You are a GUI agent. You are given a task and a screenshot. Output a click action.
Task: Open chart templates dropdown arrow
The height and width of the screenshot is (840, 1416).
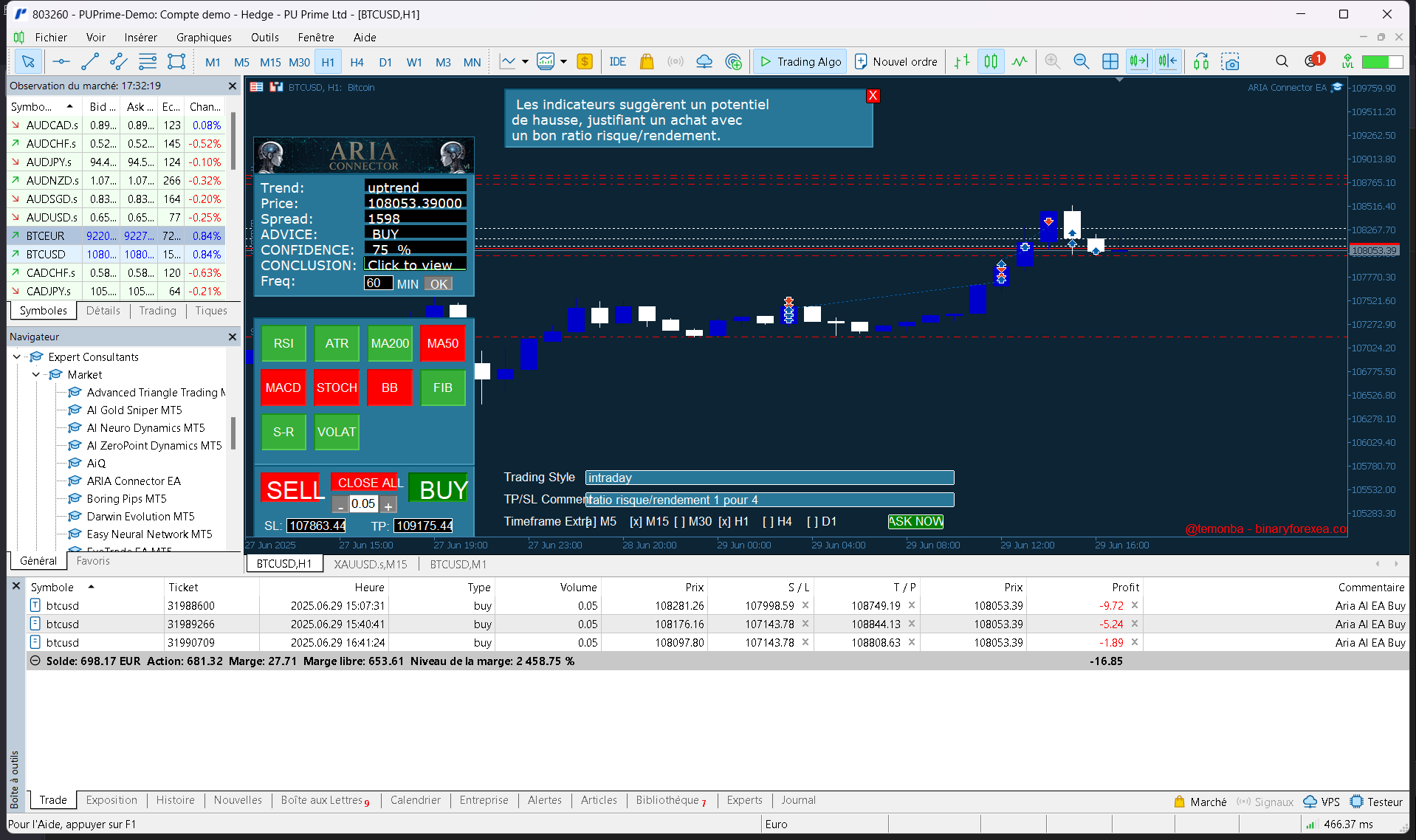click(563, 62)
